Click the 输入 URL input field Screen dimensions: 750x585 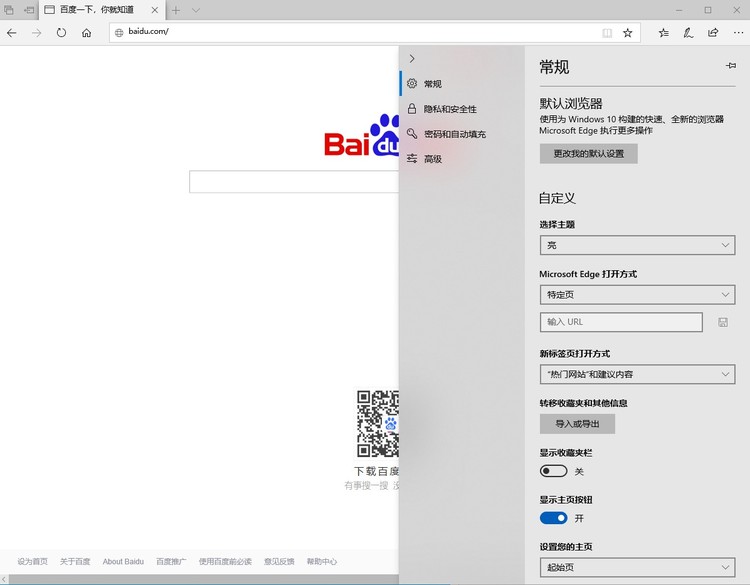(620, 322)
